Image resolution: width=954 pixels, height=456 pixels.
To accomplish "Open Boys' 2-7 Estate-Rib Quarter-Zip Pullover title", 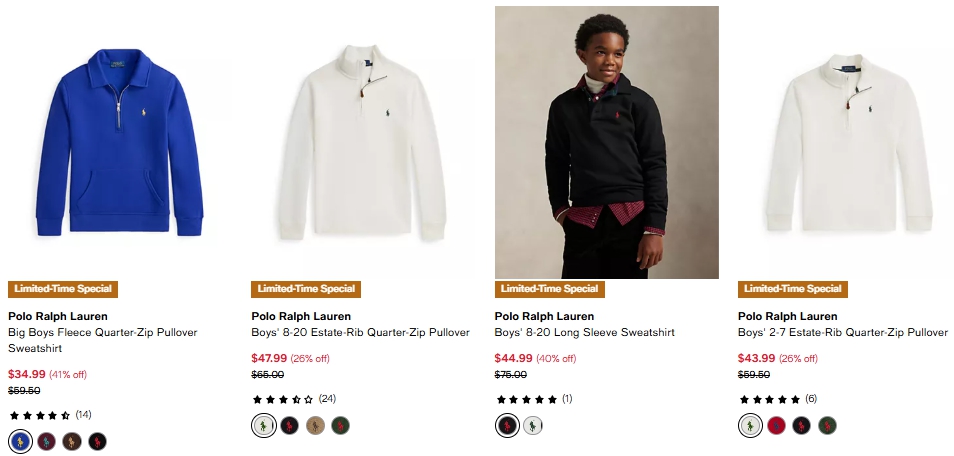I will [843, 332].
